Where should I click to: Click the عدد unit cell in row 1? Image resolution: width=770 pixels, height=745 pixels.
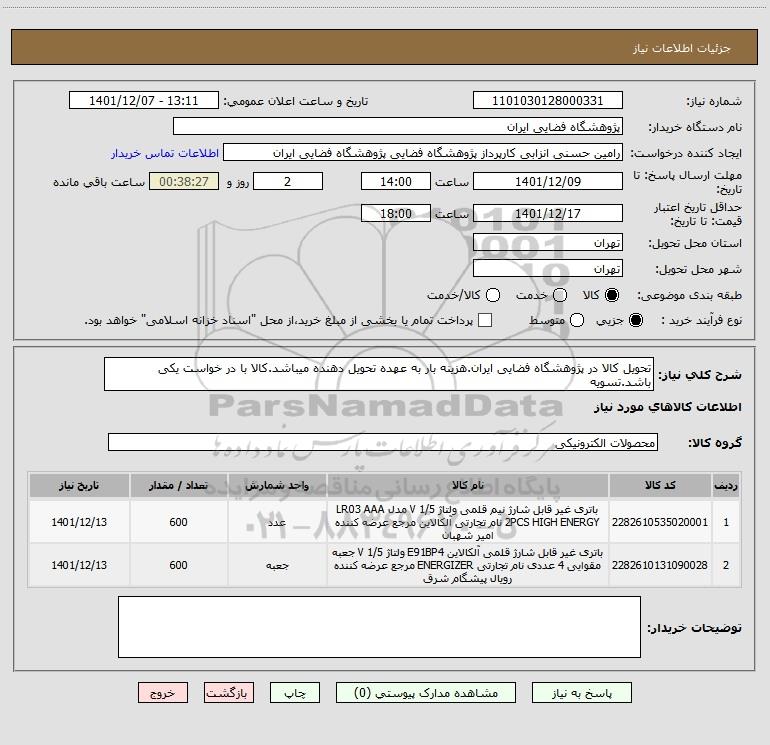tap(277, 522)
